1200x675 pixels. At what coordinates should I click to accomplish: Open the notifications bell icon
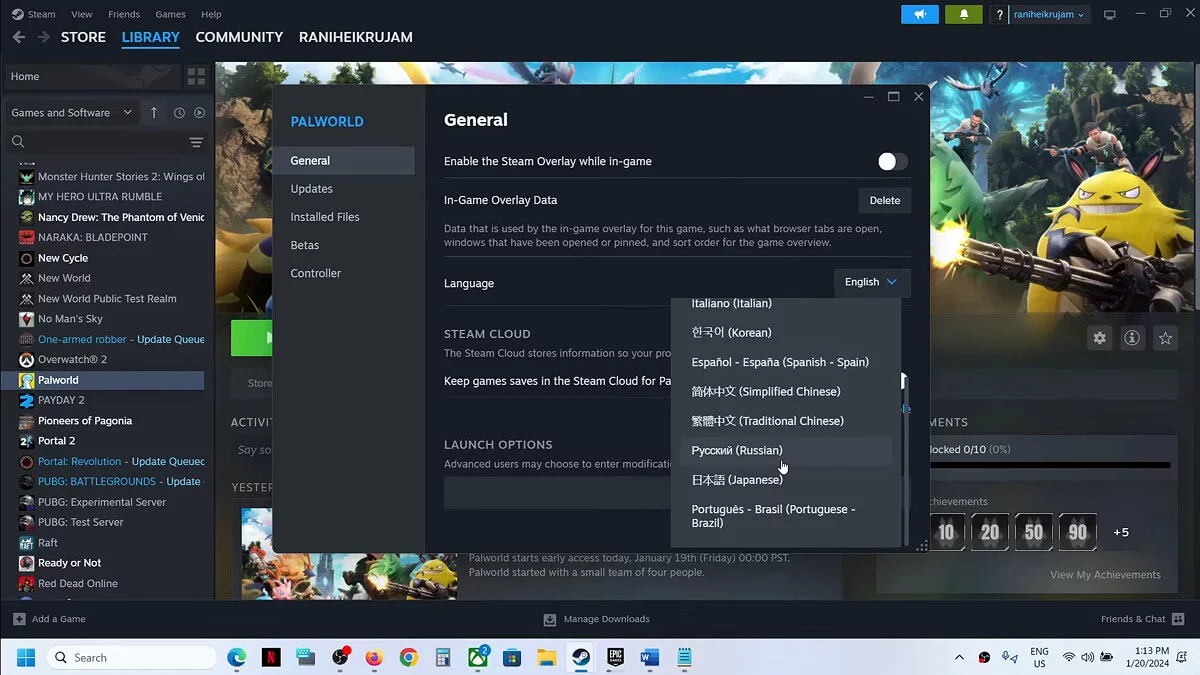(964, 14)
